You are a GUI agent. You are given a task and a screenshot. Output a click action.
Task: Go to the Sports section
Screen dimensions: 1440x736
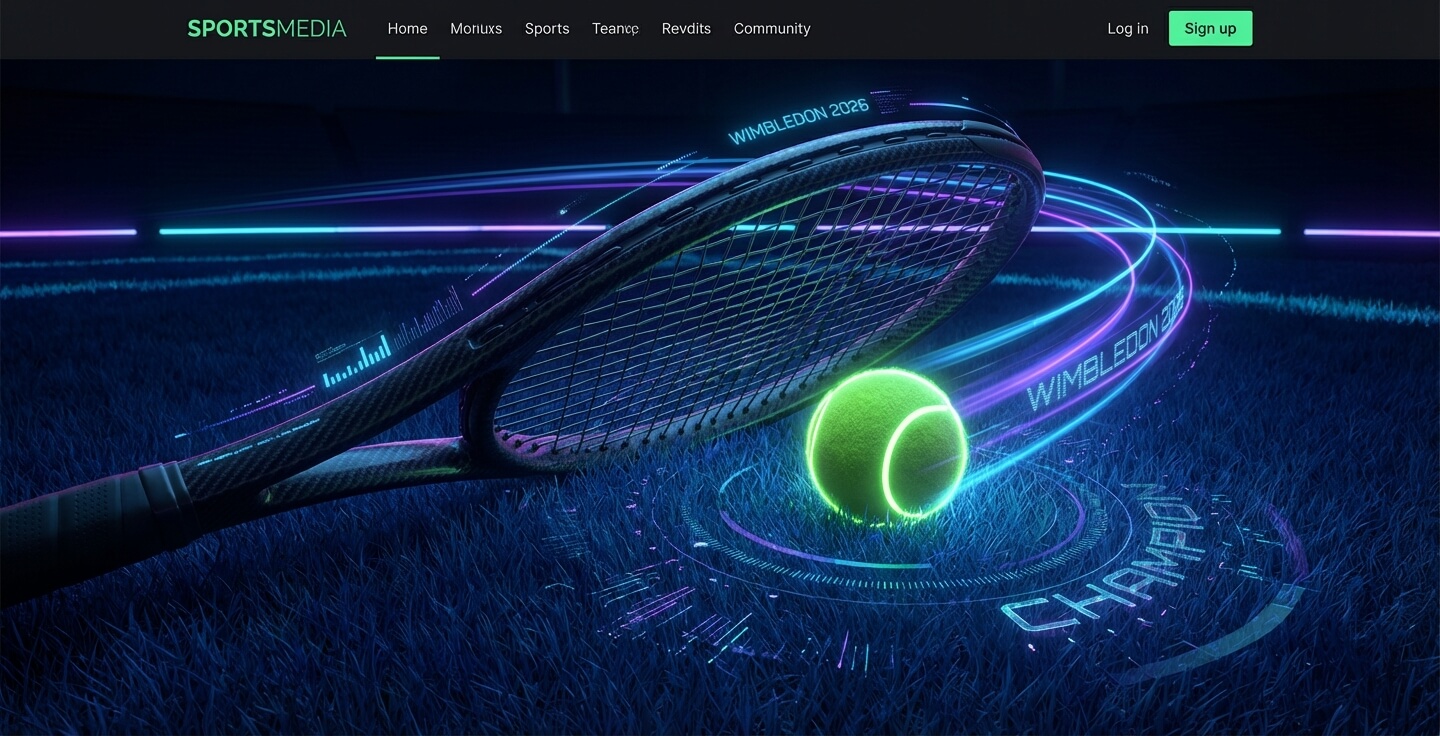point(547,28)
